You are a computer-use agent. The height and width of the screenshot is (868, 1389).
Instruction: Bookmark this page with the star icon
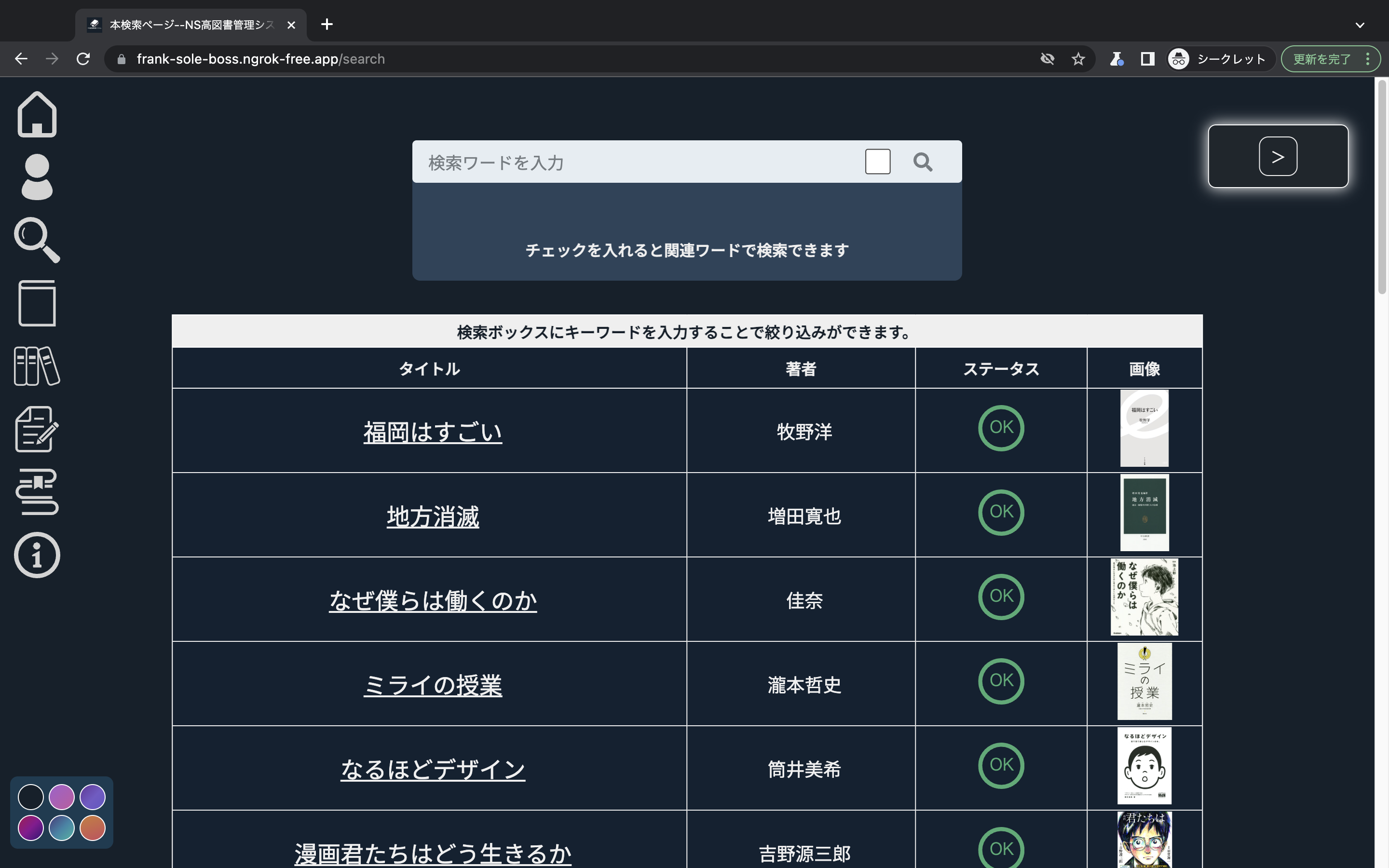[1078, 59]
